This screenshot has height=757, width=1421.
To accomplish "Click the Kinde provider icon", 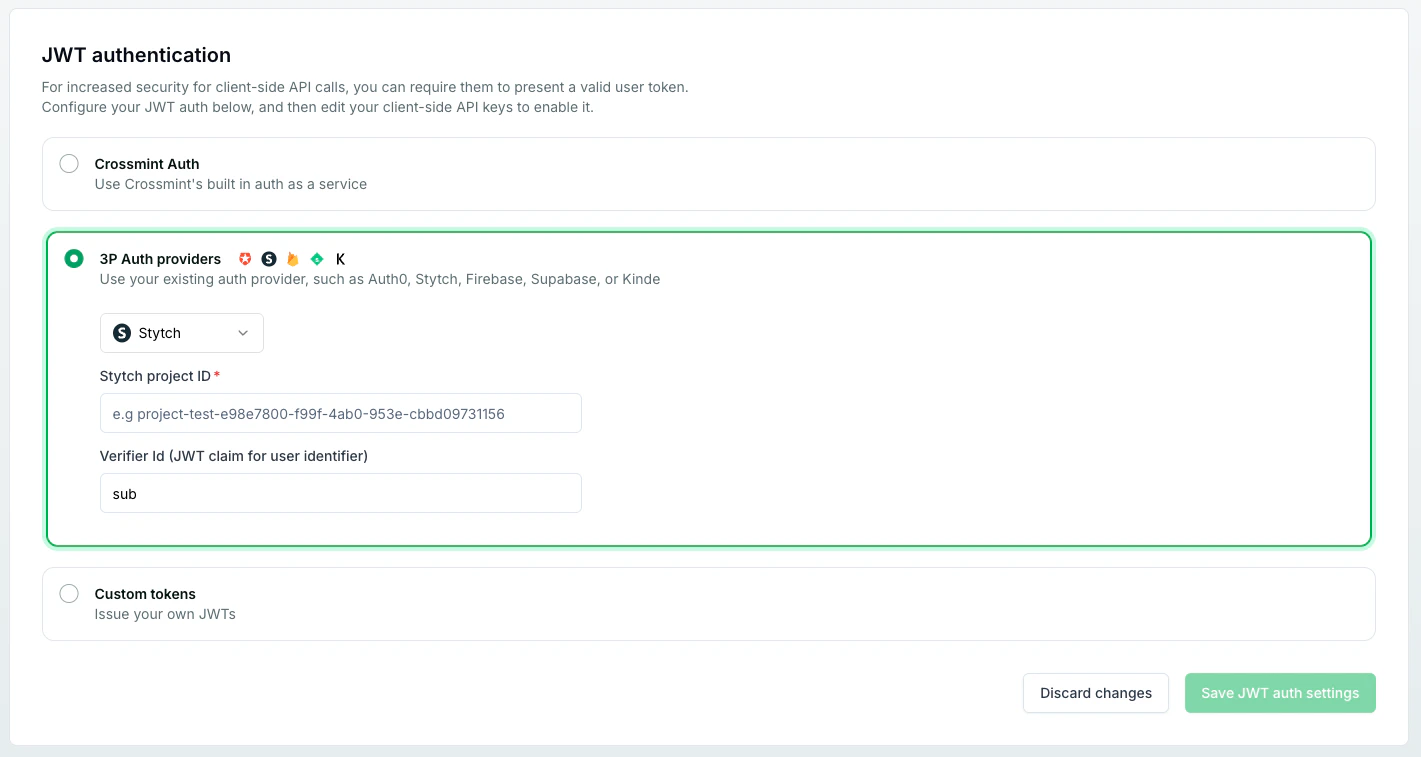I will pyautogui.click(x=340, y=259).
